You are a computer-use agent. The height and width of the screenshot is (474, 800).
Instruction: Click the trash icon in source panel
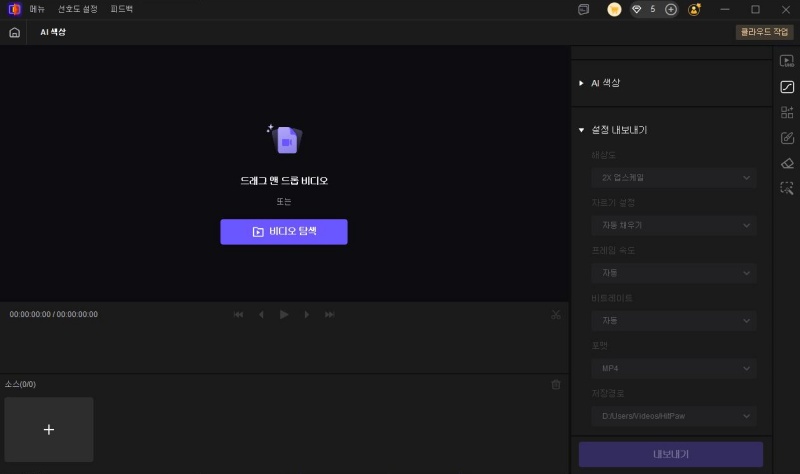click(556, 384)
